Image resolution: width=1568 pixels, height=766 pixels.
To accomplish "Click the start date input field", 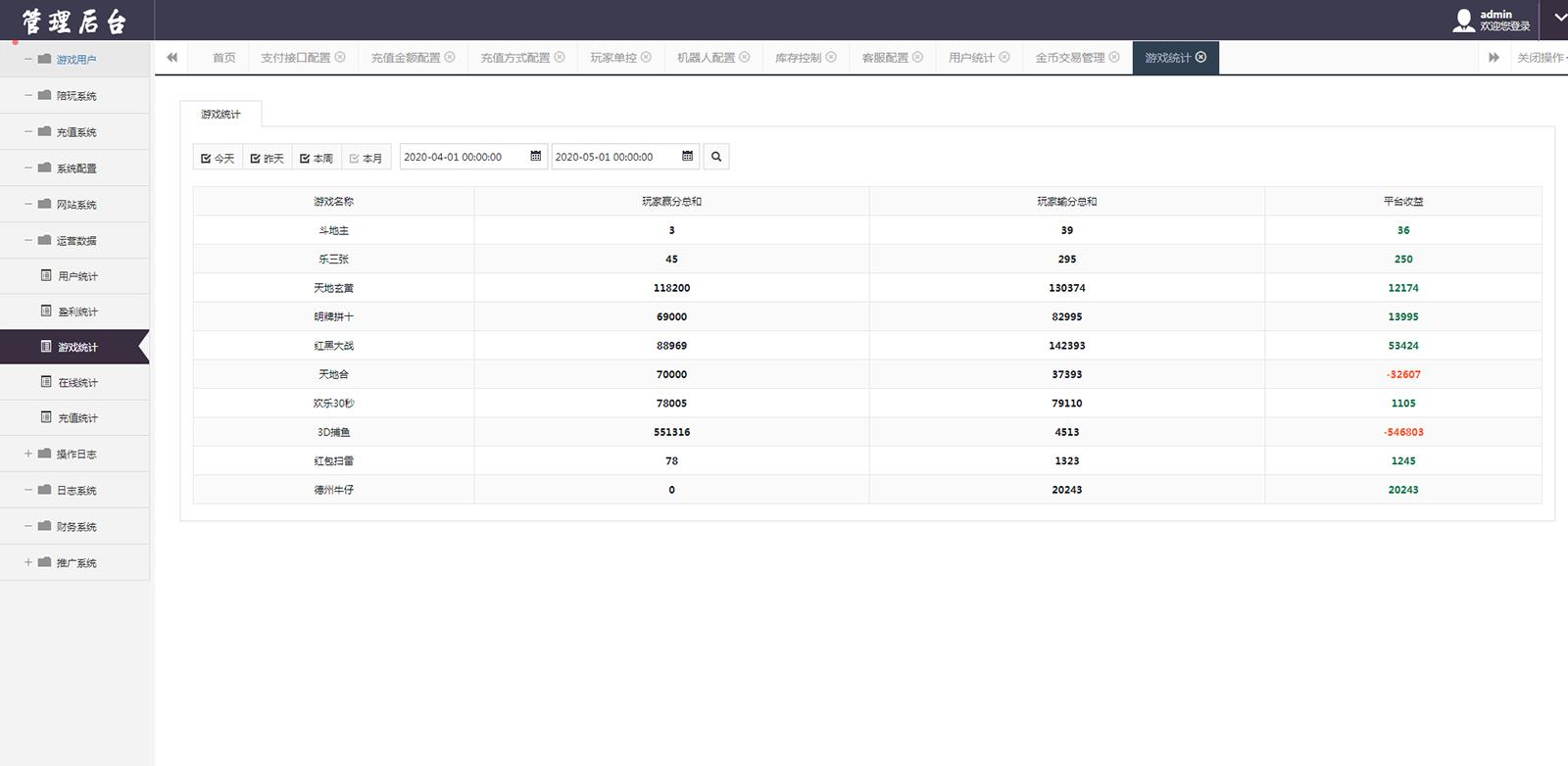I will 463,157.
